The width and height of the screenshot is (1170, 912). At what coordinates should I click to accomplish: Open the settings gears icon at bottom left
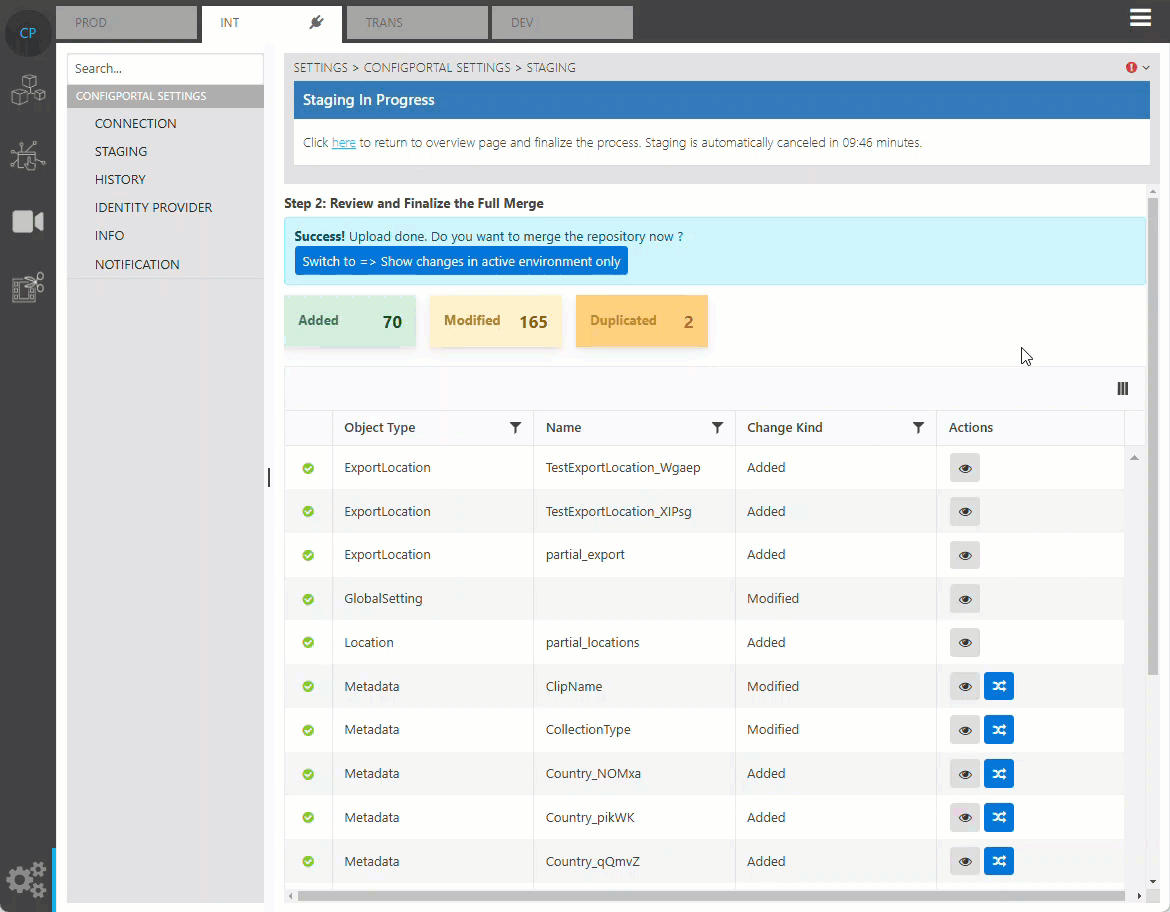point(26,879)
